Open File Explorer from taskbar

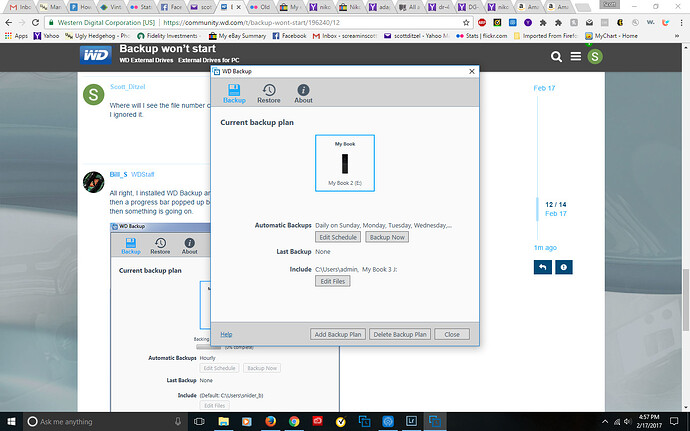click(224, 421)
